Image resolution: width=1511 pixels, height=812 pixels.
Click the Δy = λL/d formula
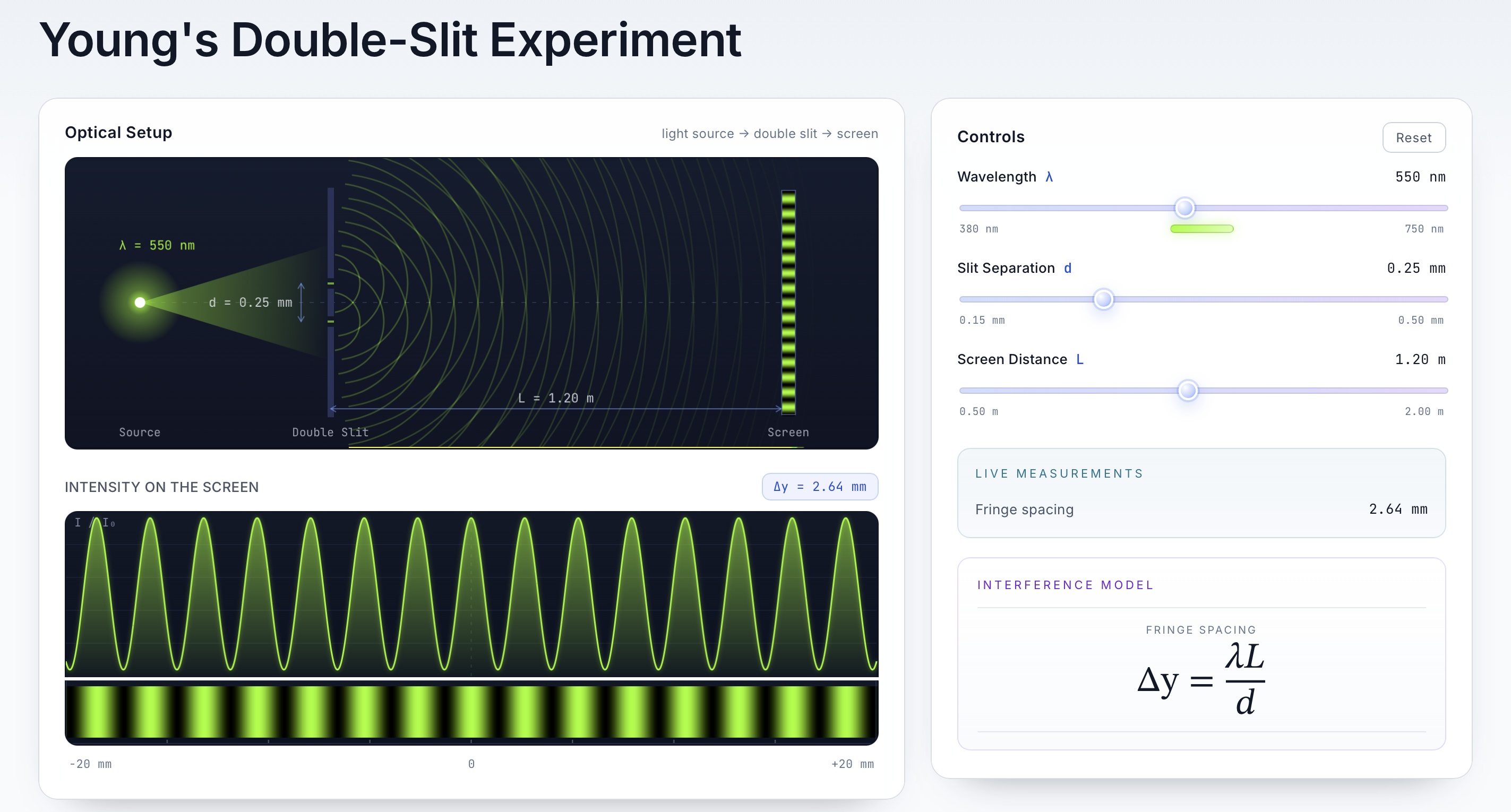point(1201,678)
